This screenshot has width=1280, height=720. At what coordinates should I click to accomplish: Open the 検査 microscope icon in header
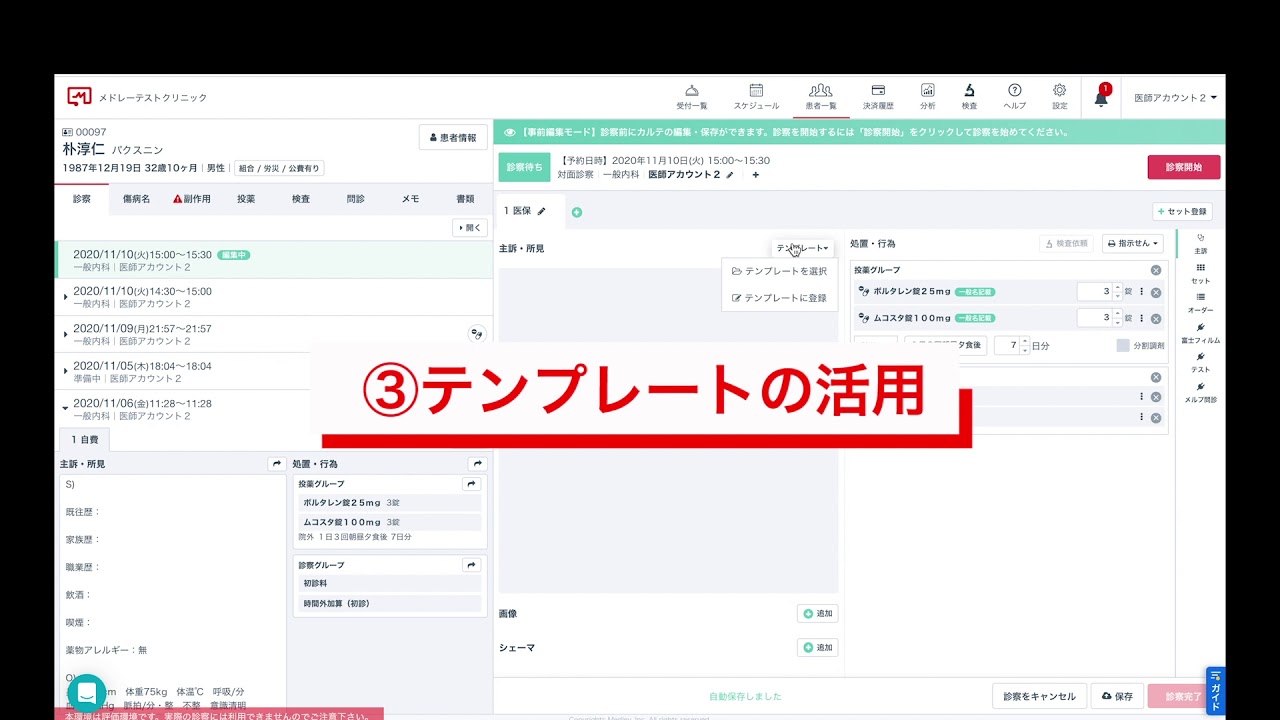pyautogui.click(x=969, y=96)
